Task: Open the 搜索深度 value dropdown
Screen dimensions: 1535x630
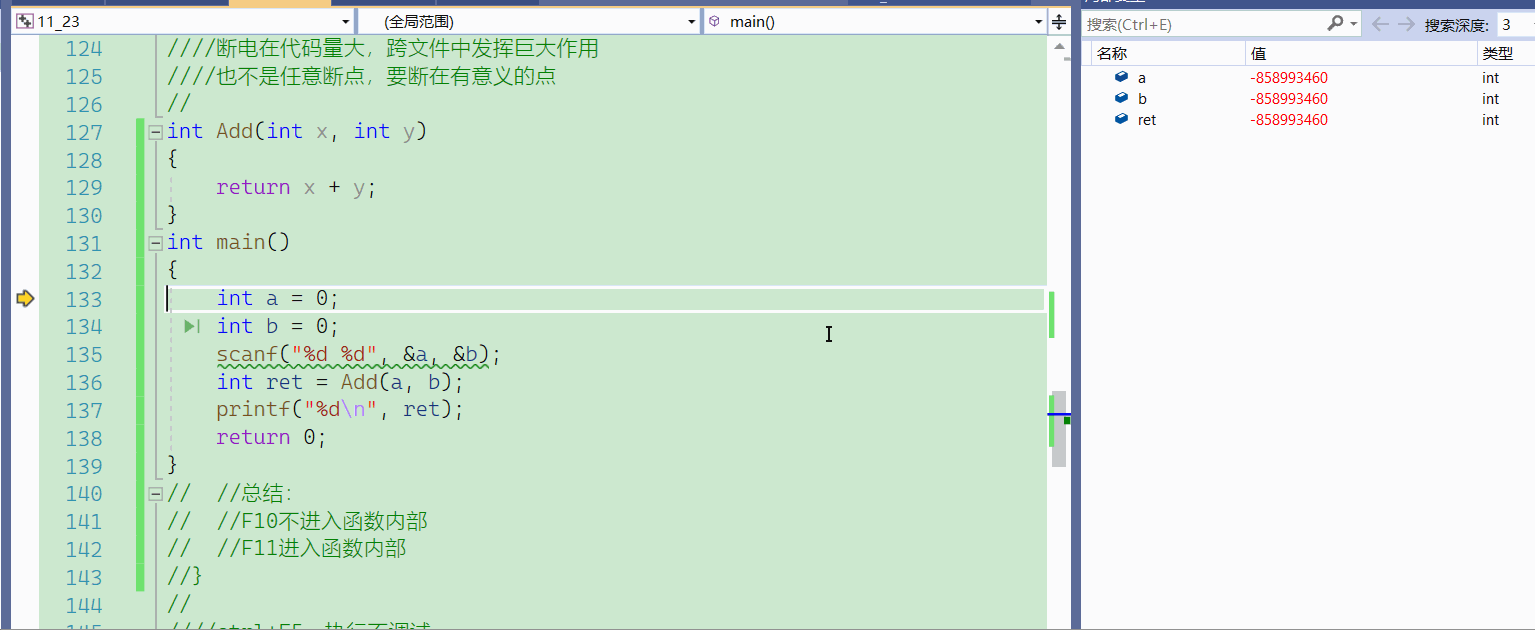Action: (1516, 24)
